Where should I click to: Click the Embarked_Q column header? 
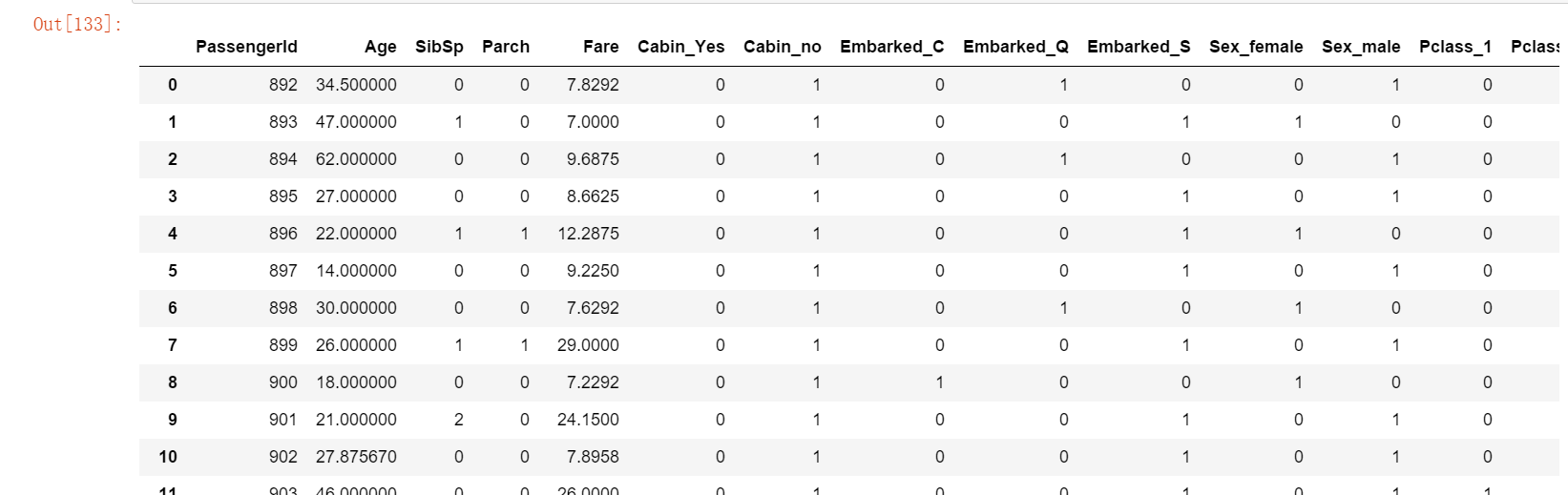tap(1015, 47)
